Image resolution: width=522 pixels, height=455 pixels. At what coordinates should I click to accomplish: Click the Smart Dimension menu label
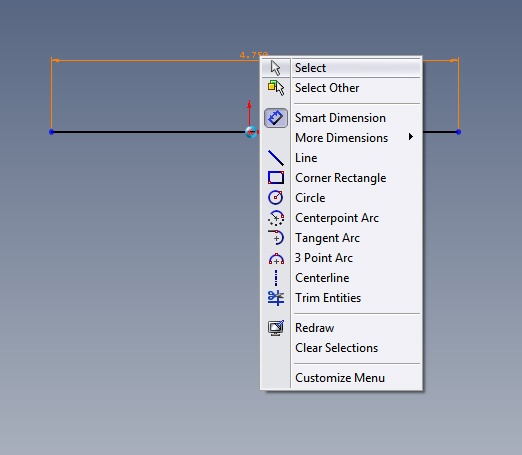point(340,118)
